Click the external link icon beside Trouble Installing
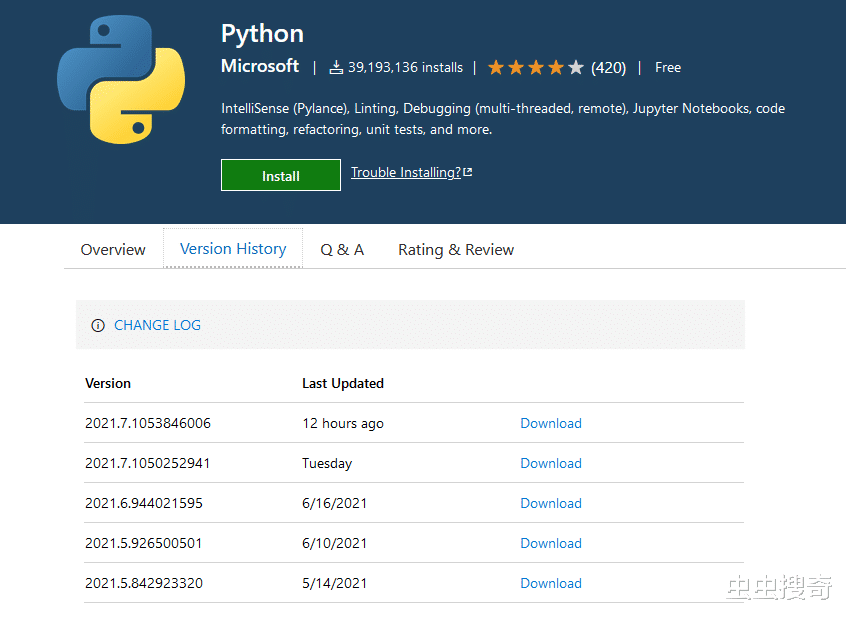 pos(468,172)
